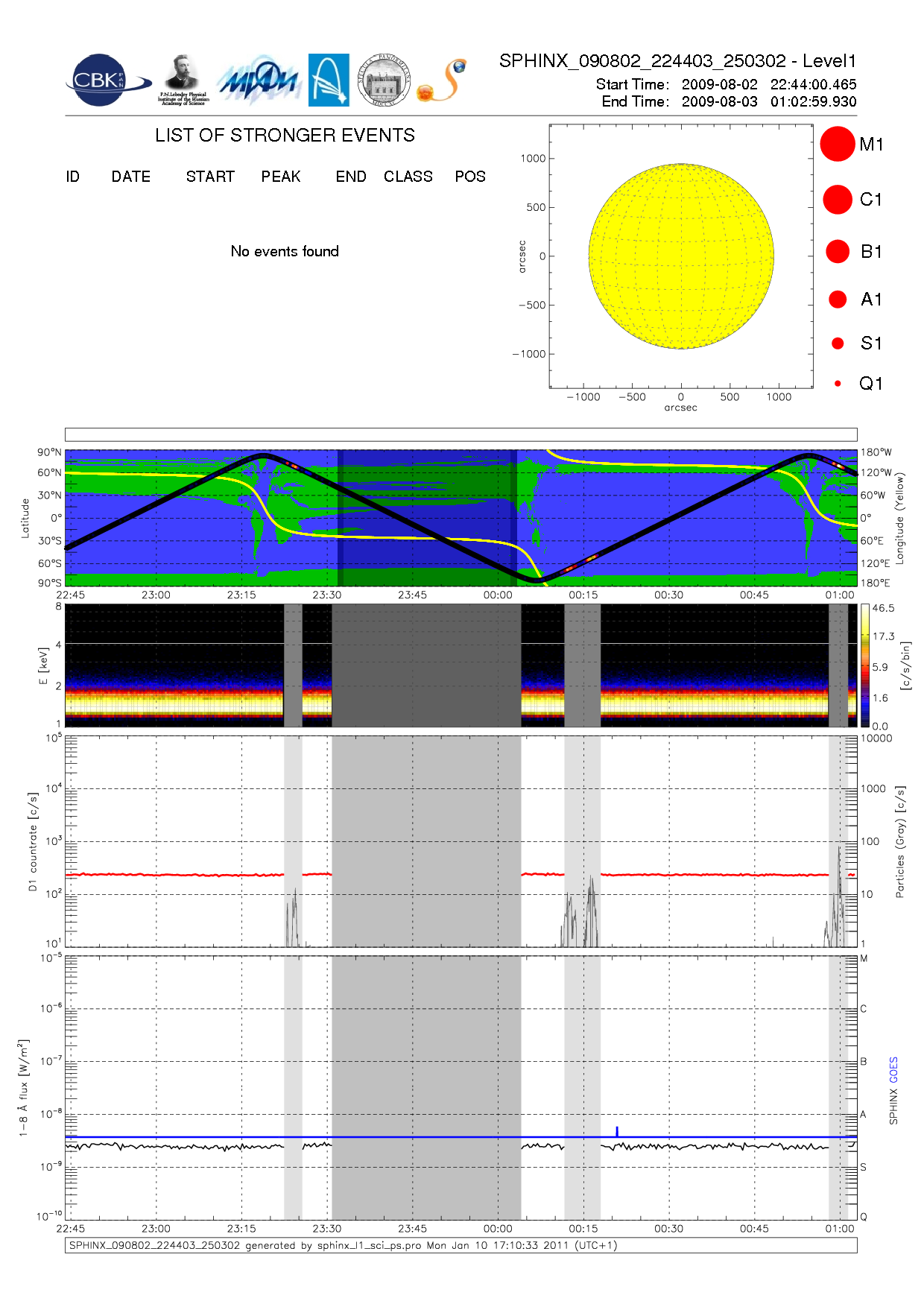Screen dimensions: 924x1307
Task: Click the 'D1 countrate [c/s]' axis label
Action: 32,842
